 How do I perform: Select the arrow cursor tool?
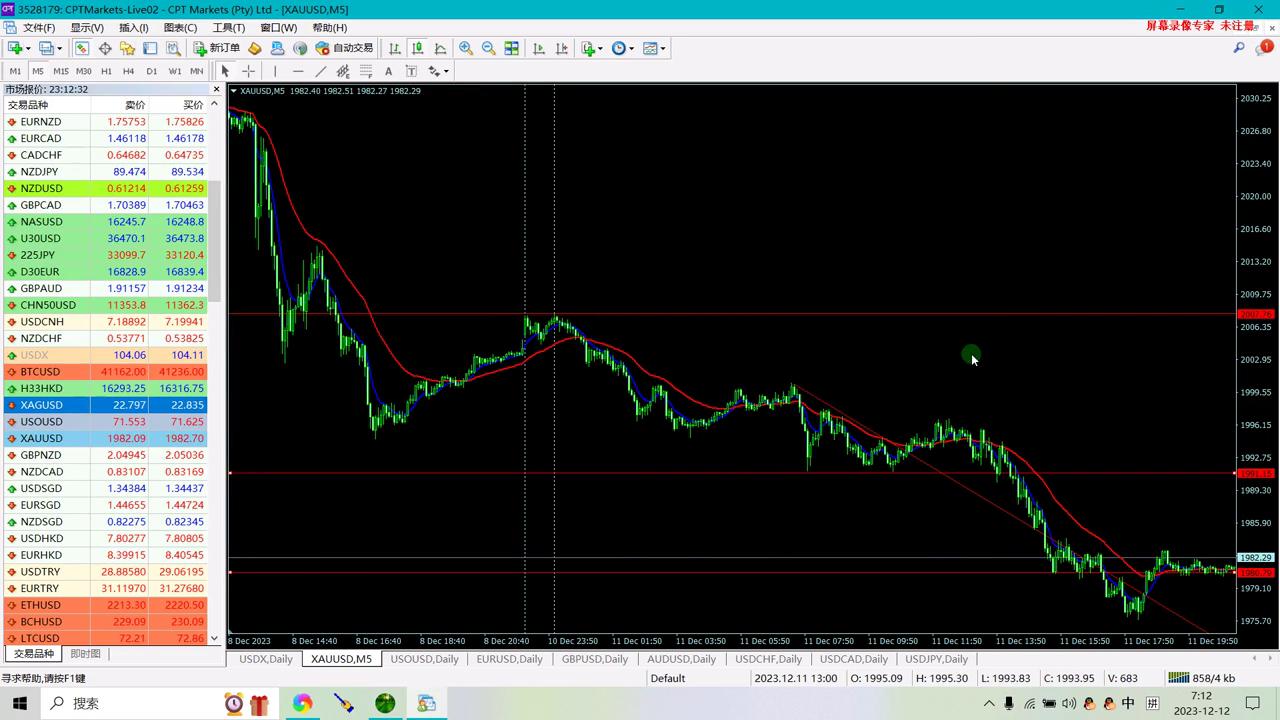(x=225, y=71)
